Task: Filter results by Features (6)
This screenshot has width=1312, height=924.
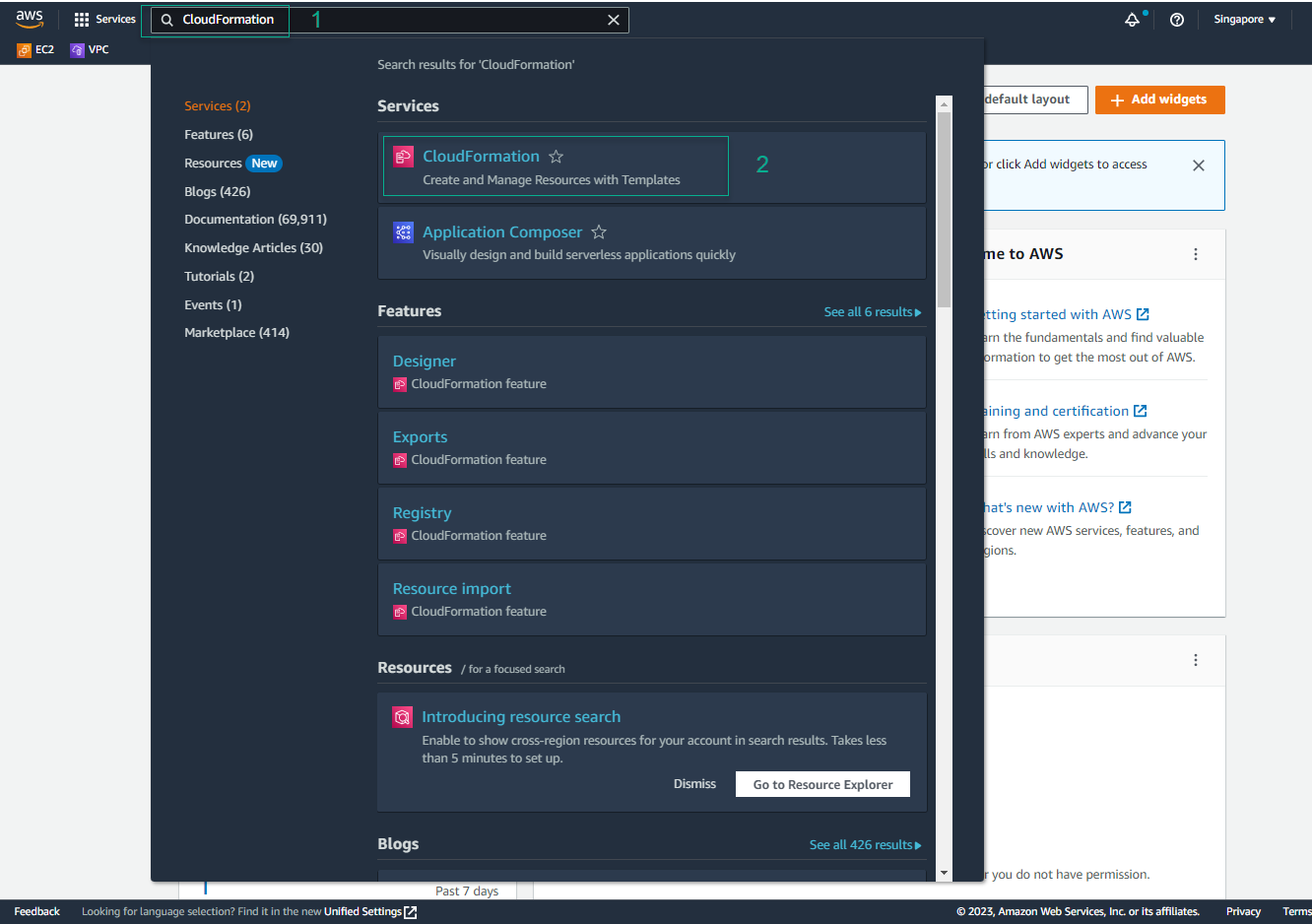Action: pyautogui.click(x=219, y=135)
